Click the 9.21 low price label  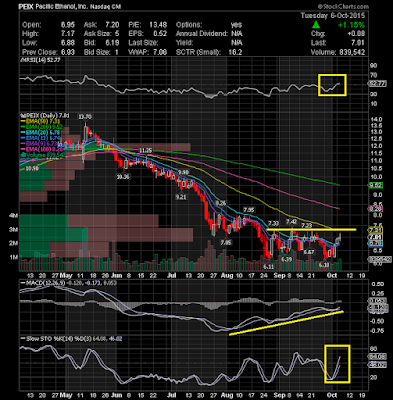181,197
